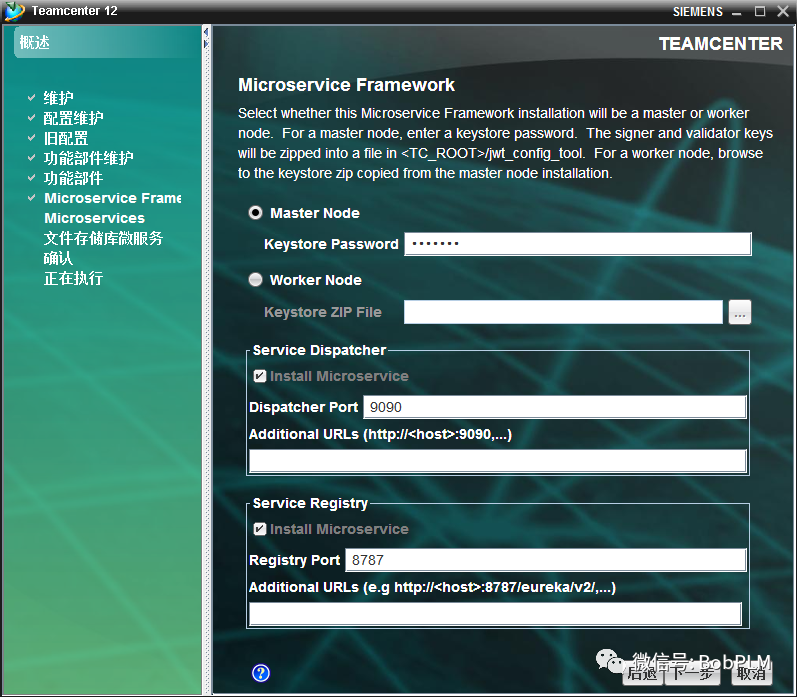Open the 概述 overview tab
The width and height of the screenshot is (797, 697).
point(34,42)
